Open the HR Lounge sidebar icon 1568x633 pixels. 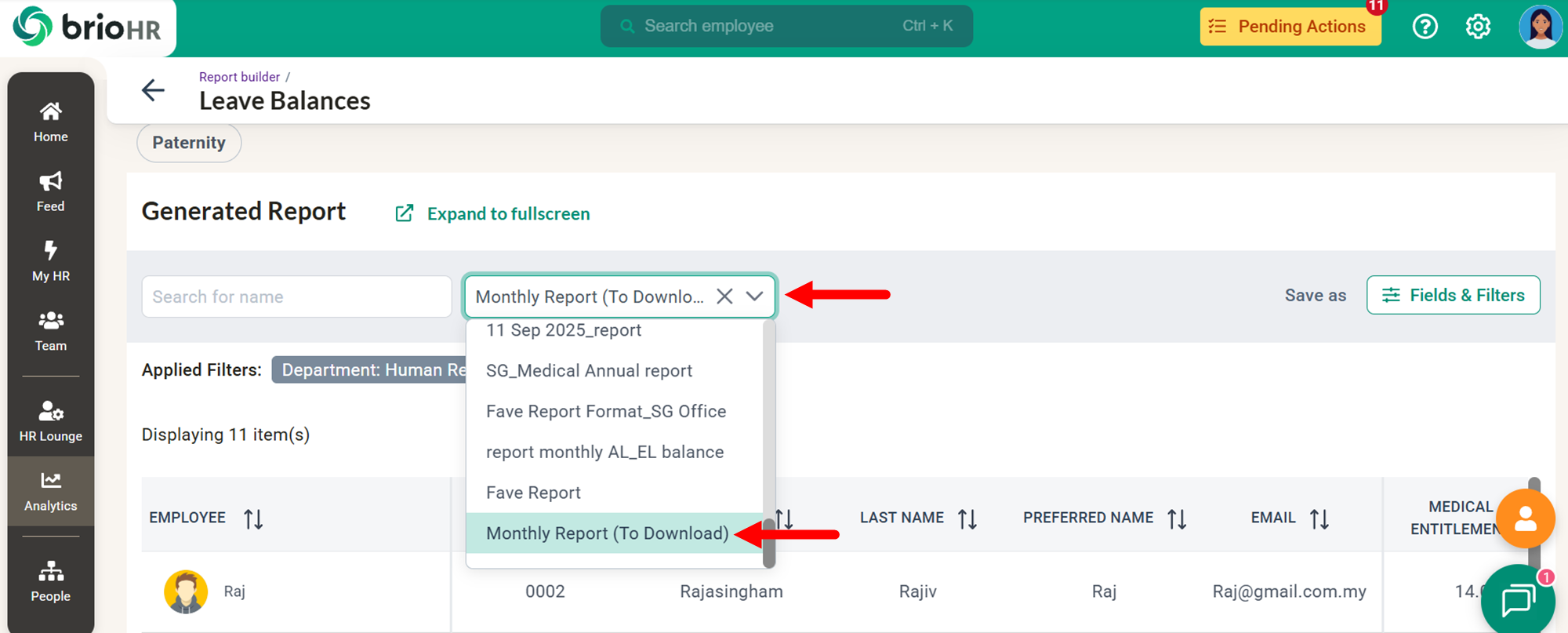[51, 421]
